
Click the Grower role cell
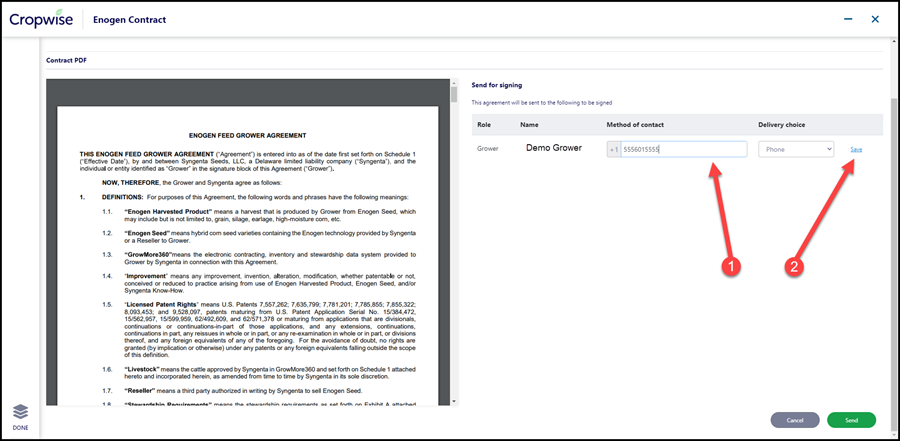click(488, 149)
